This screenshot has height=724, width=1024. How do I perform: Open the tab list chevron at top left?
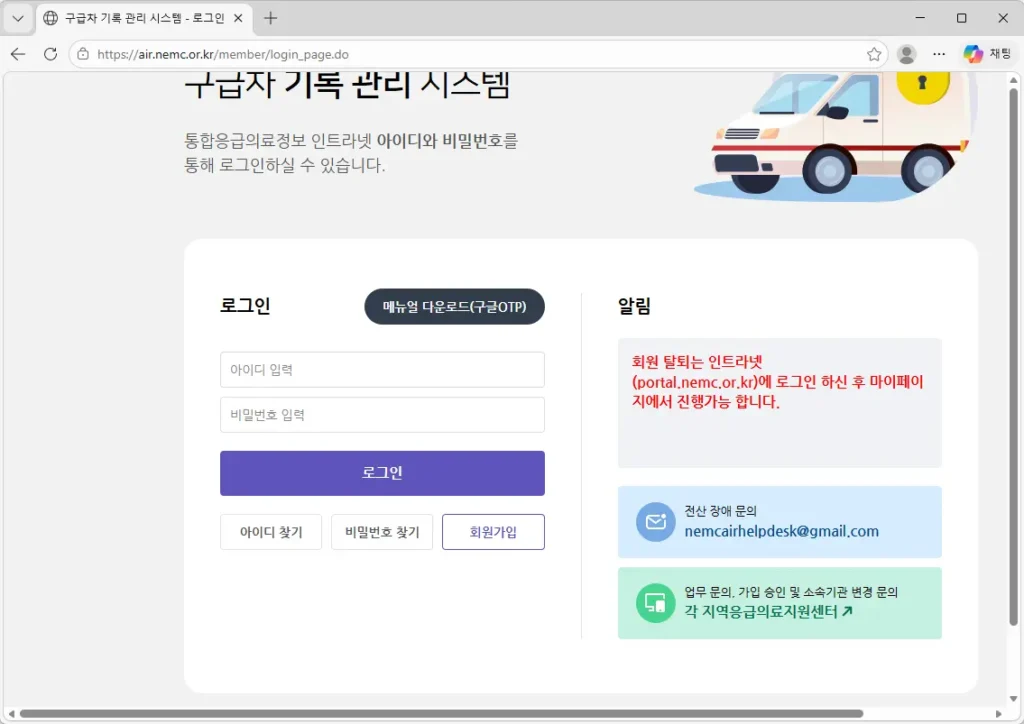click(x=16, y=17)
